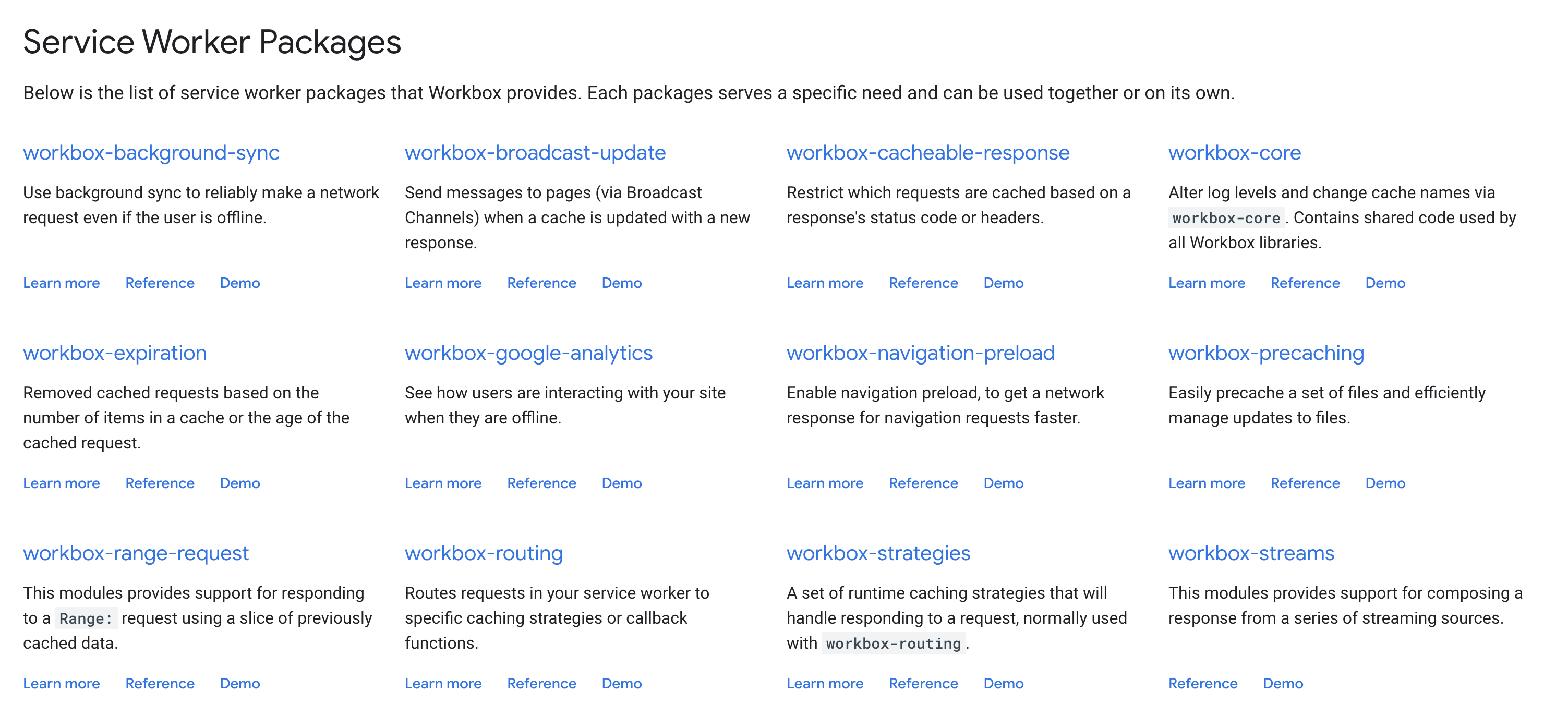Screen dimensions: 1568x728
Task: Open the workbox-core heading link
Action: click(x=1234, y=153)
